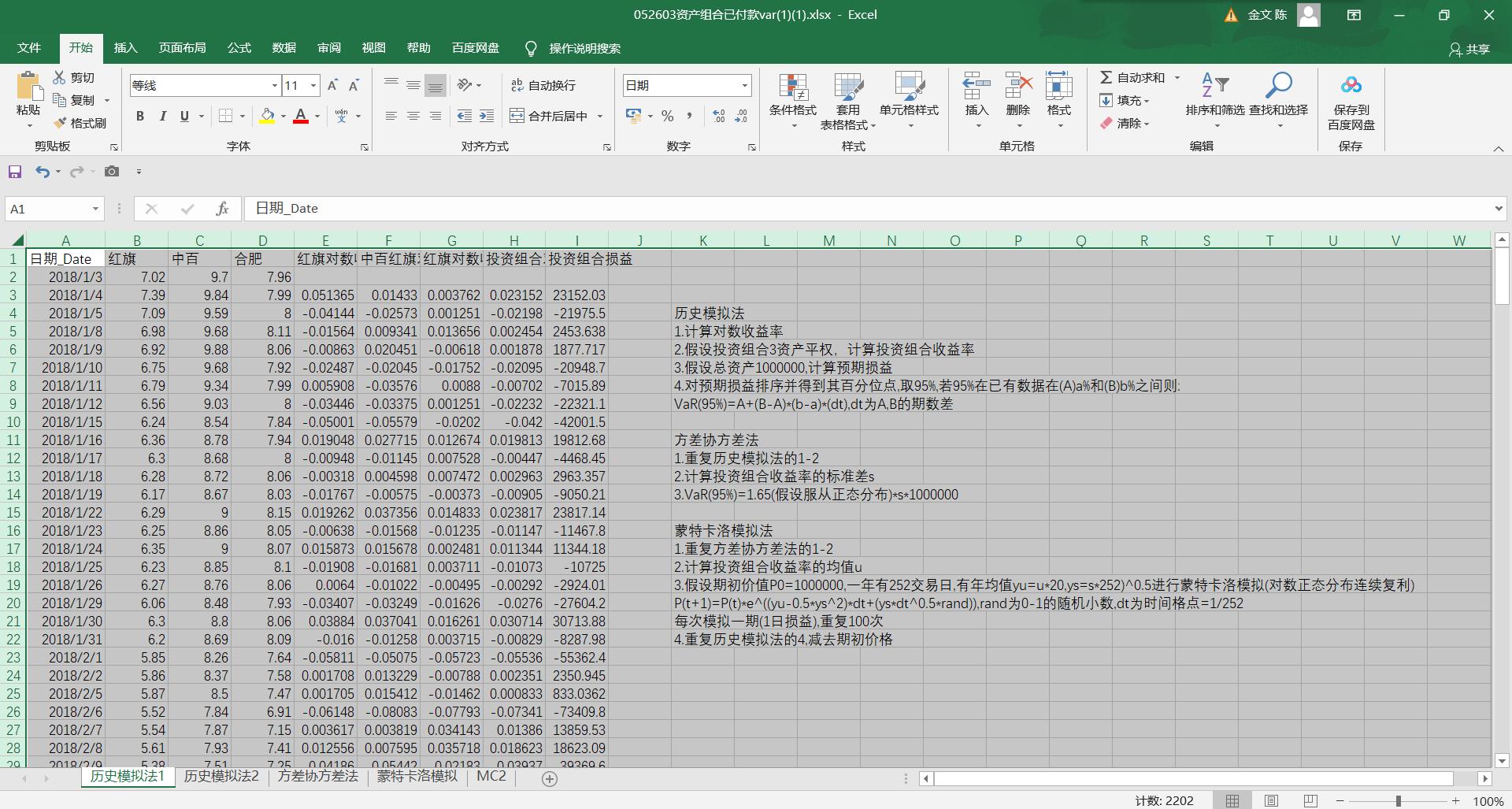Expand the Name Box dropdown

point(95,209)
